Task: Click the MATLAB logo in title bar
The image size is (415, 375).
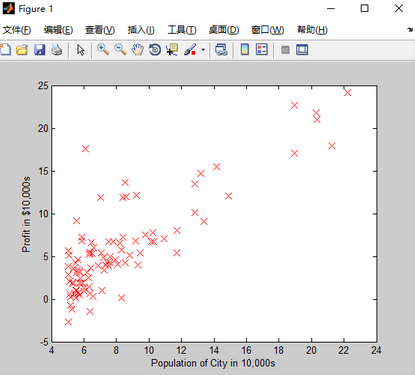Action: pos(9,9)
